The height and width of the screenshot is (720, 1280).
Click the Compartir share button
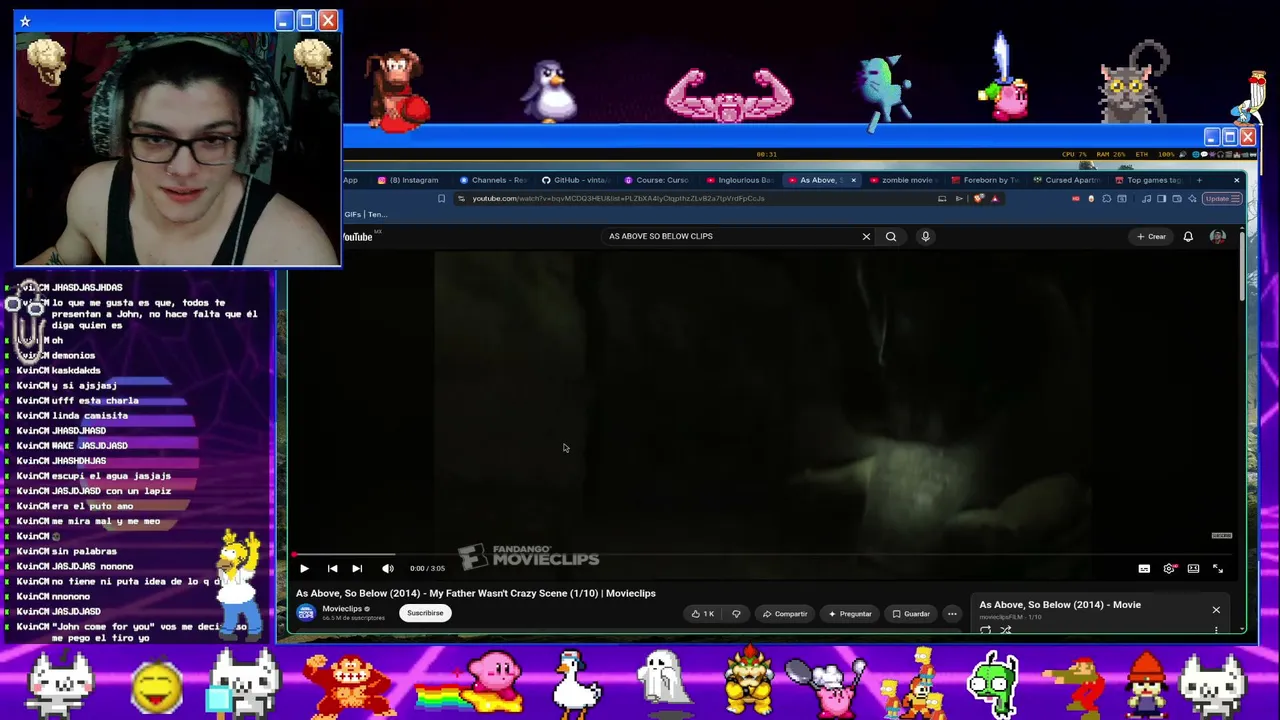785,614
